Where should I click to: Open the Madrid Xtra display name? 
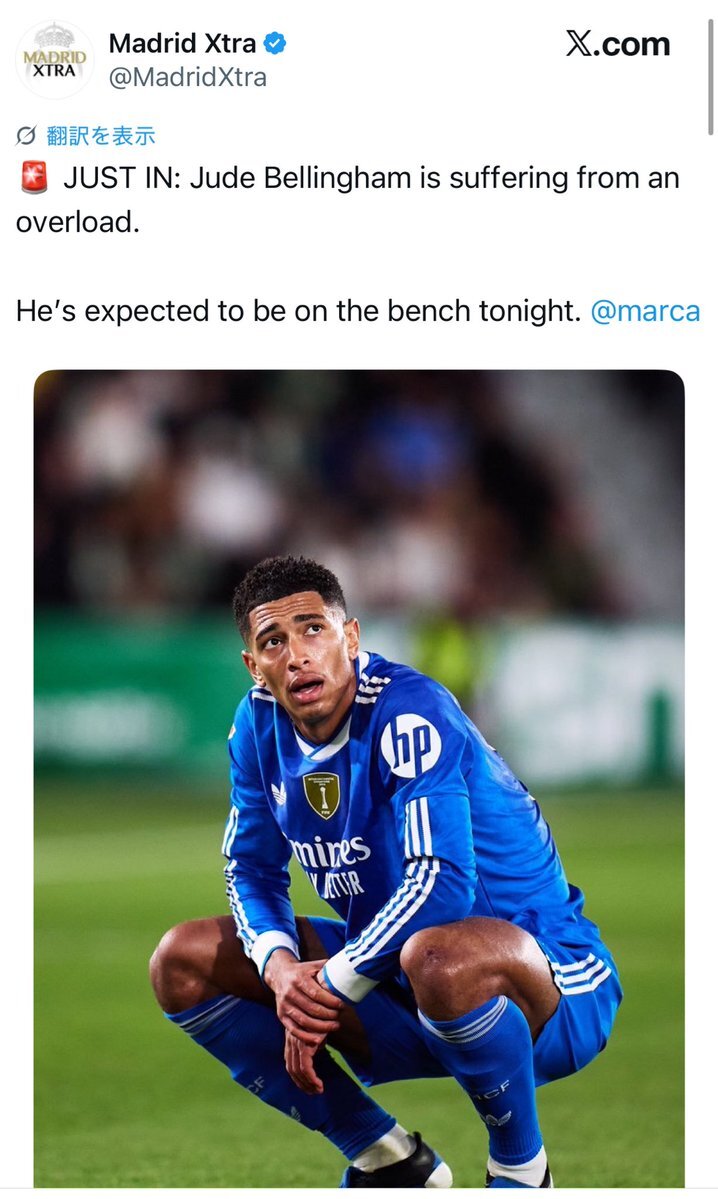point(182,44)
